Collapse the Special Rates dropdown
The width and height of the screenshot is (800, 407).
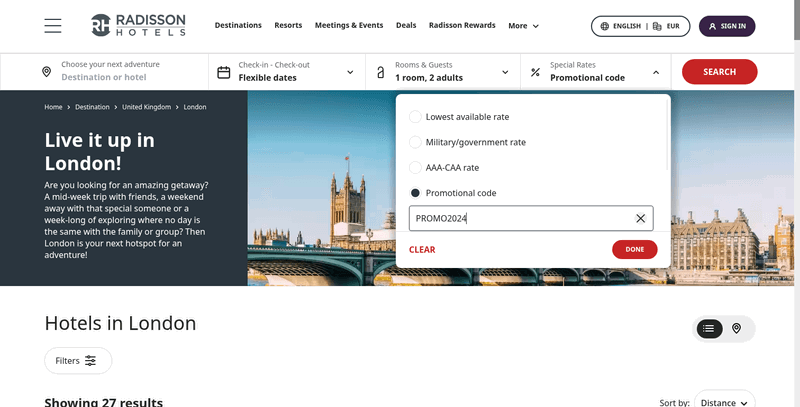(656, 72)
